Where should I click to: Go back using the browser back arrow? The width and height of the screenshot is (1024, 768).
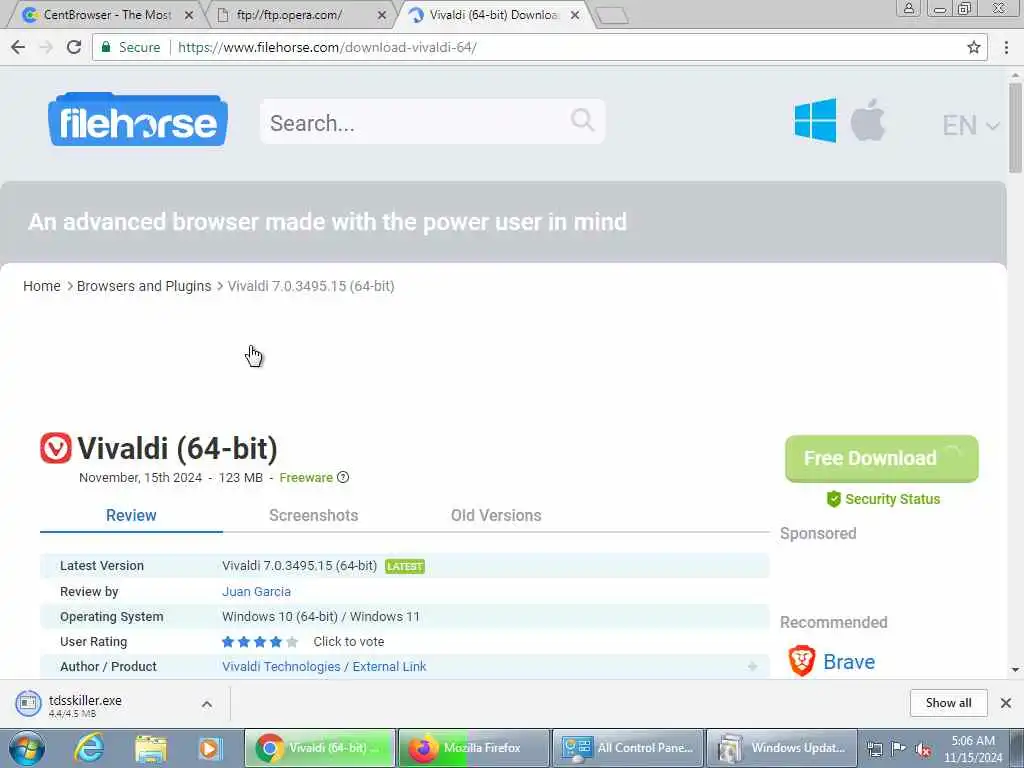point(18,47)
